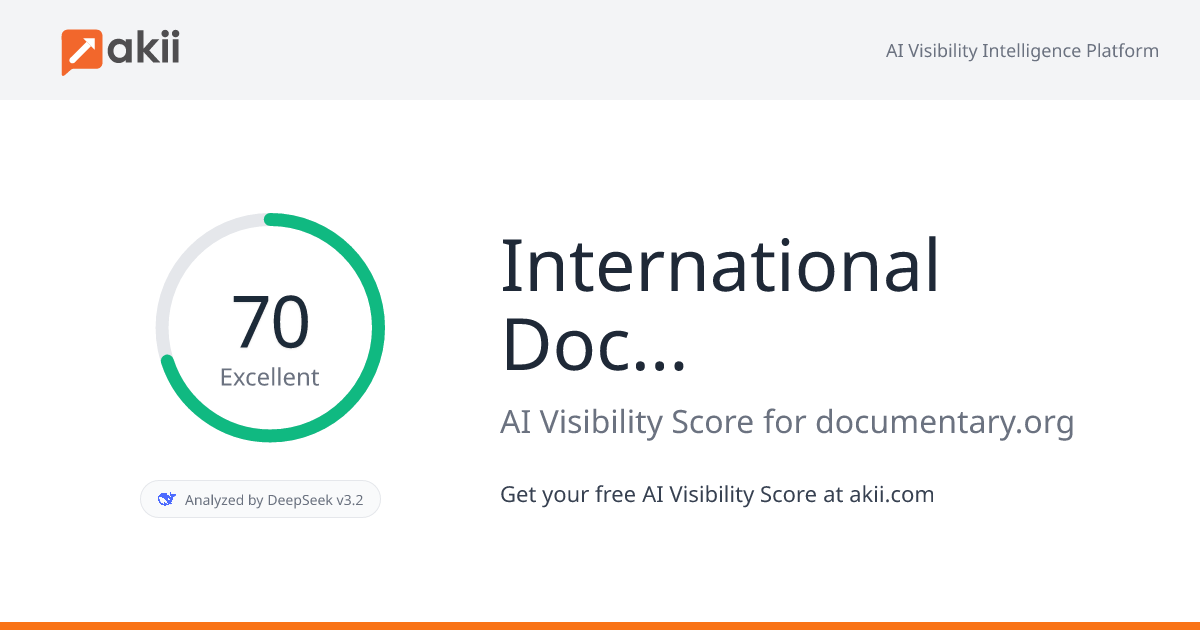Click the Get your free AI Visibility Score line
This screenshot has height=630, width=1200.
pyautogui.click(x=717, y=494)
